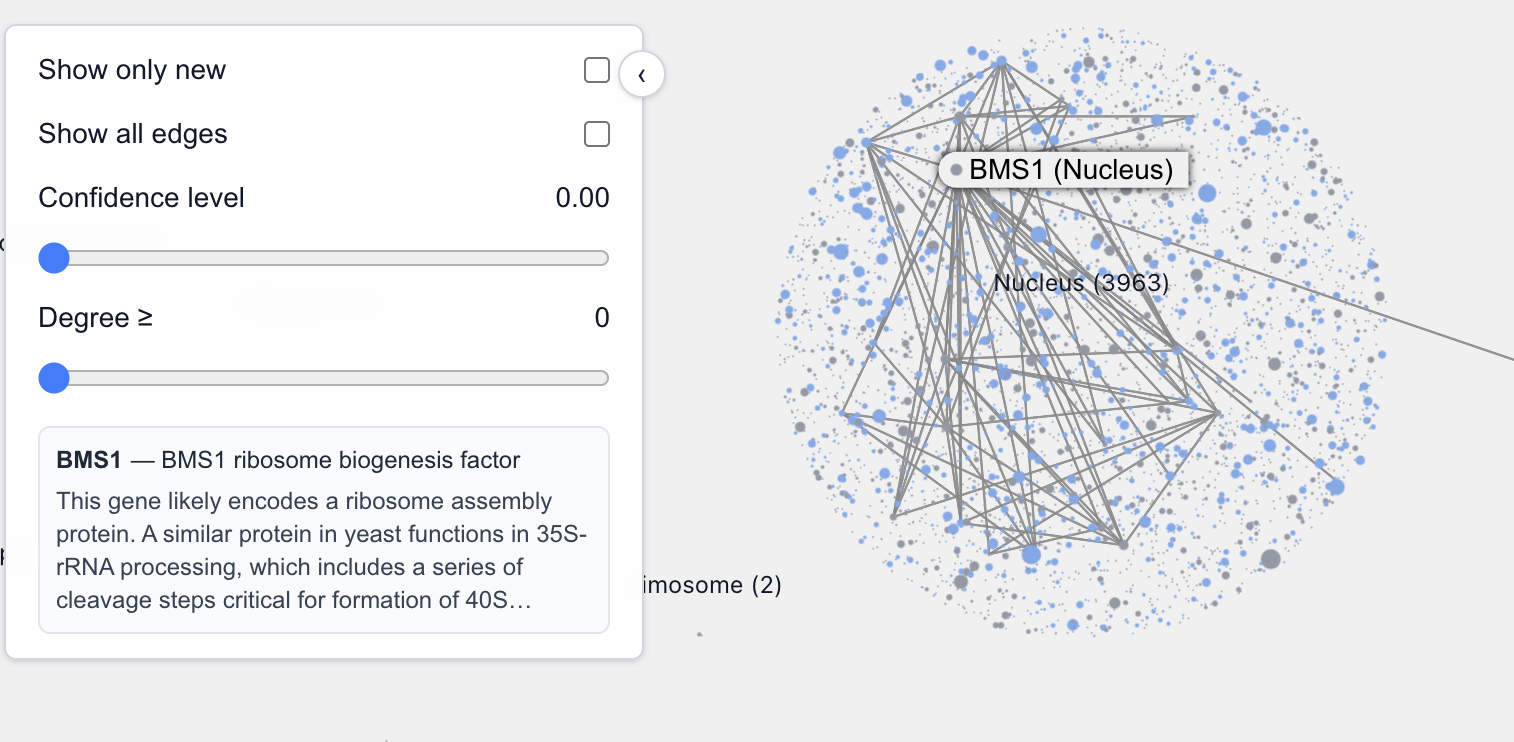Click the Nucleus (3963) cluster label

pos(1082,282)
